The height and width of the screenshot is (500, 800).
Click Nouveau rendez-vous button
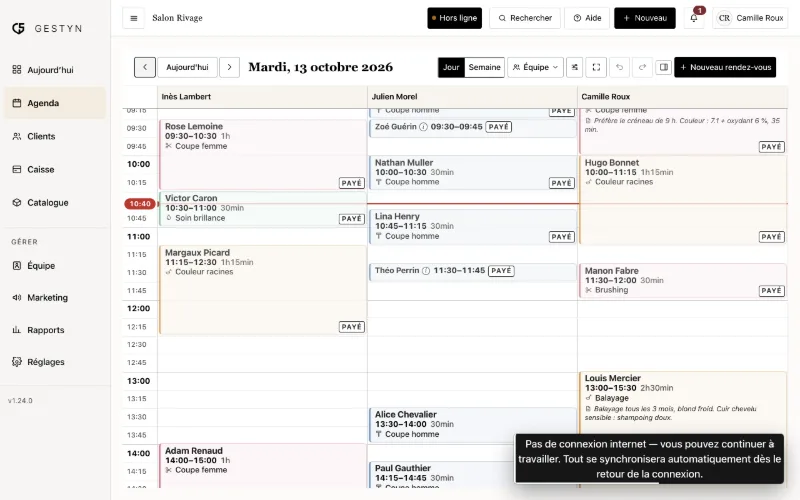(725, 67)
